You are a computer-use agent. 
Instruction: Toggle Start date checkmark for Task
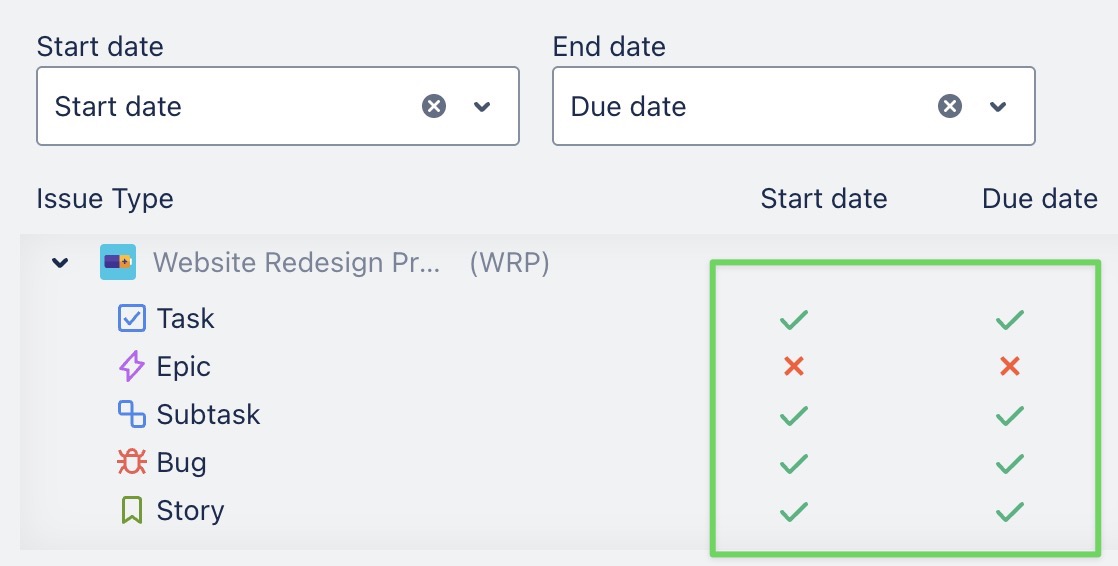(x=793, y=320)
